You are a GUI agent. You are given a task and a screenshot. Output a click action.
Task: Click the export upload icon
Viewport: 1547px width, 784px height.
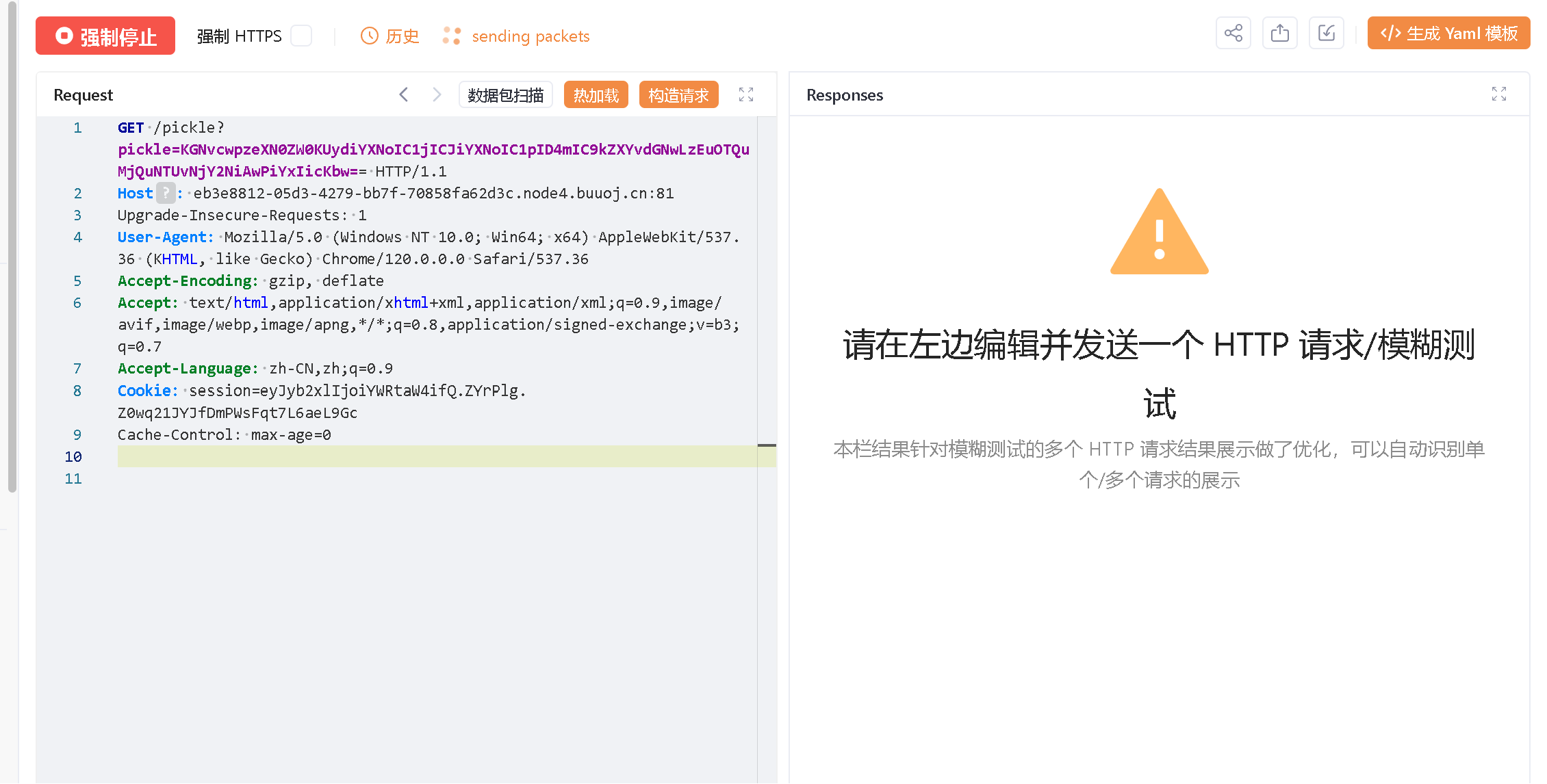pyautogui.click(x=1279, y=34)
